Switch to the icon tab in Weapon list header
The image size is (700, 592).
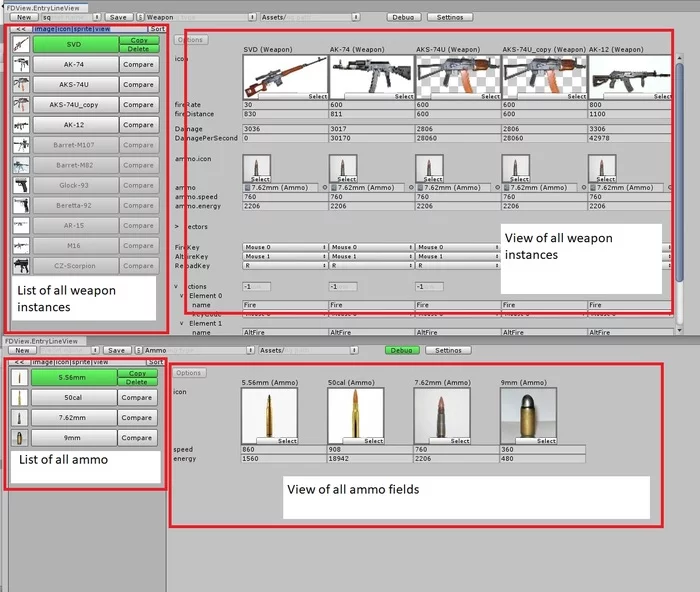(63, 29)
